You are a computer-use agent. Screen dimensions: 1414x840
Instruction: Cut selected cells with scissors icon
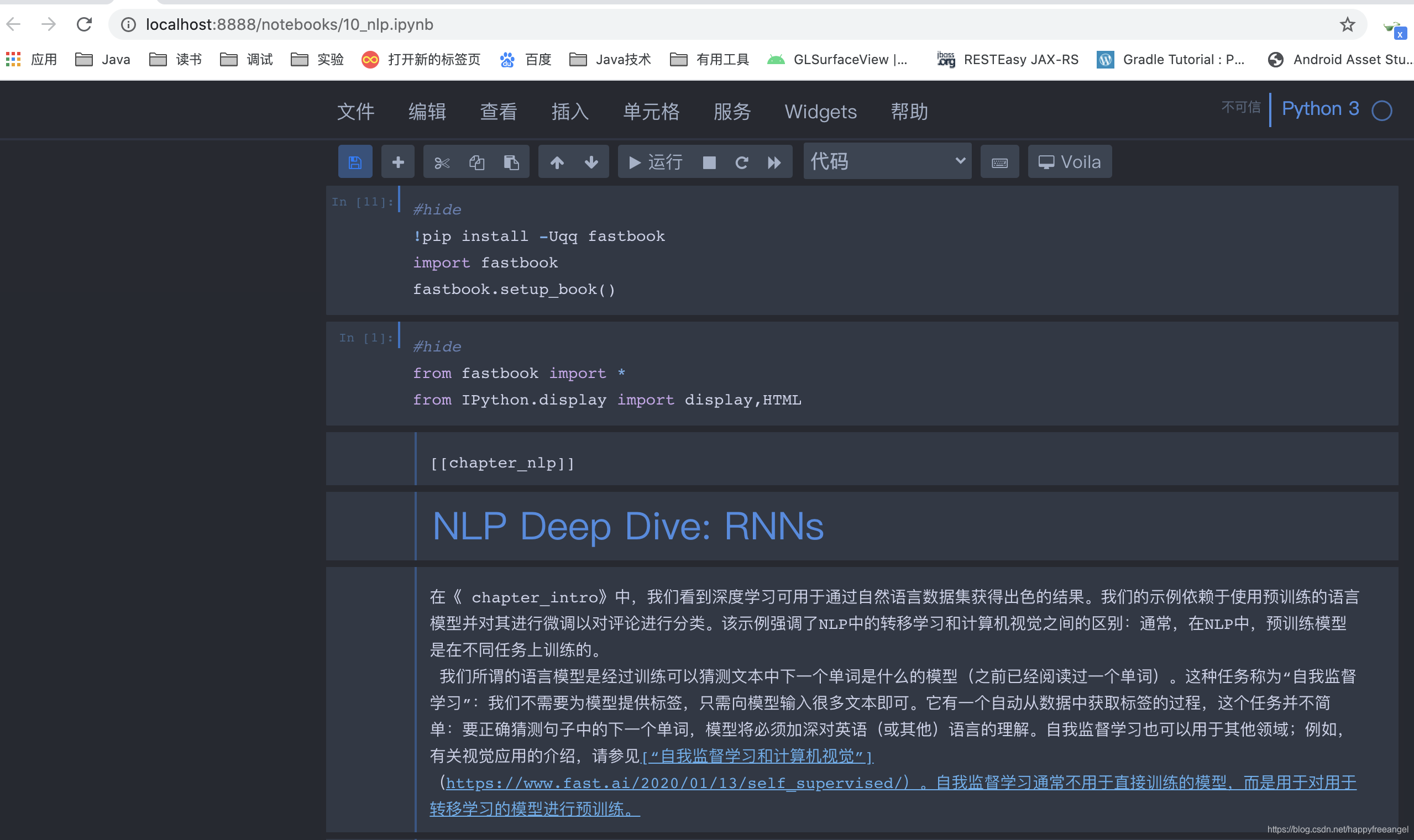pyautogui.click(x=442, y=162)
